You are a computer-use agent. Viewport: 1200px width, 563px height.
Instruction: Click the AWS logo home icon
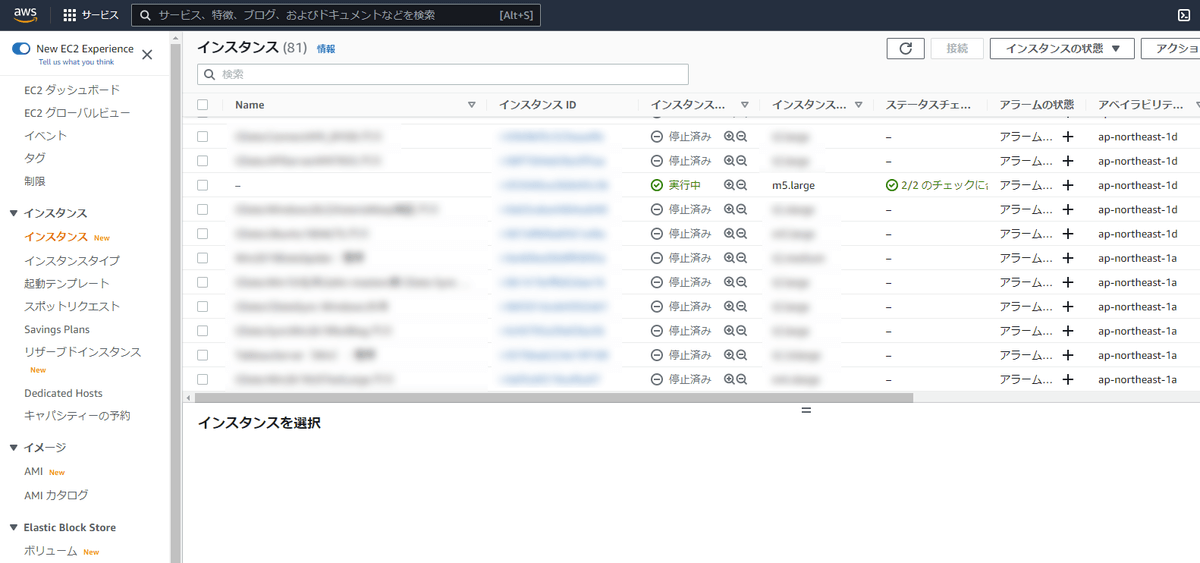[25, 14]
